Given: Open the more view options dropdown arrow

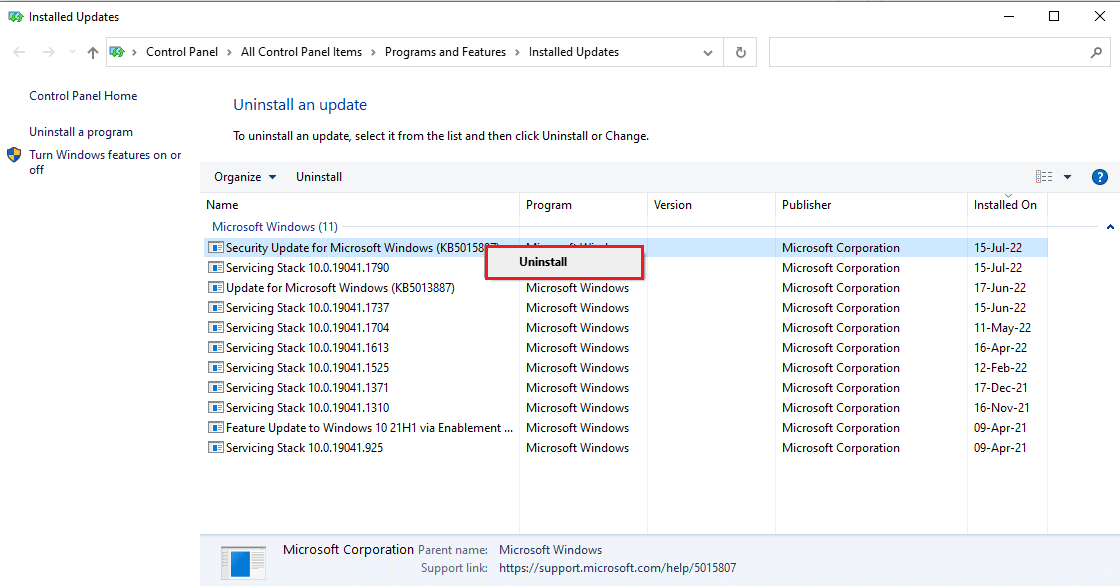Looking at the screenshot, I should pyautogui.click(x=1068, y=177).
